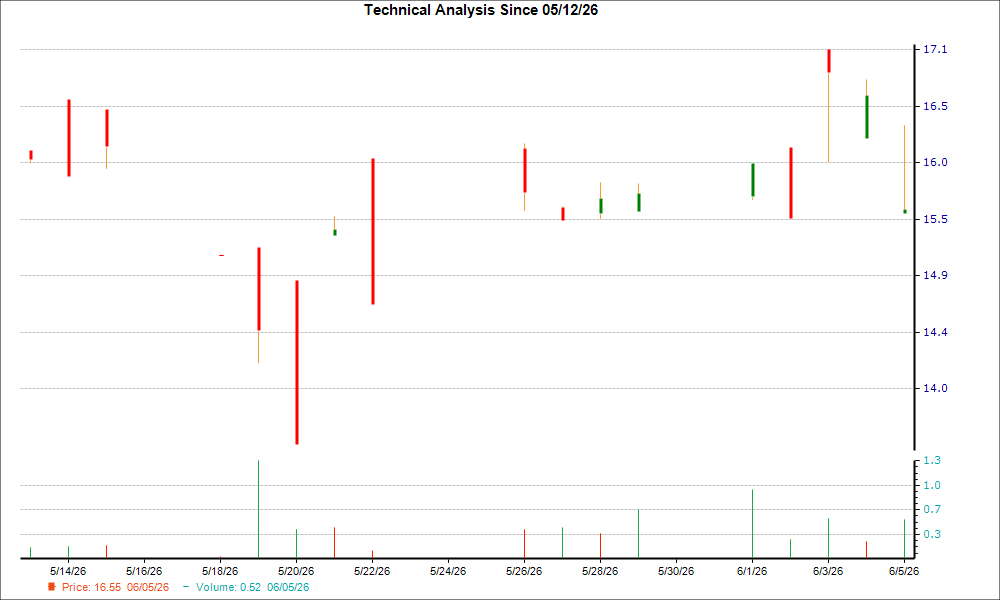Screen dimensions: 1000x600
Task: Select the 'Price: 16.55 06/05/26' legend text
Action: 115,587
